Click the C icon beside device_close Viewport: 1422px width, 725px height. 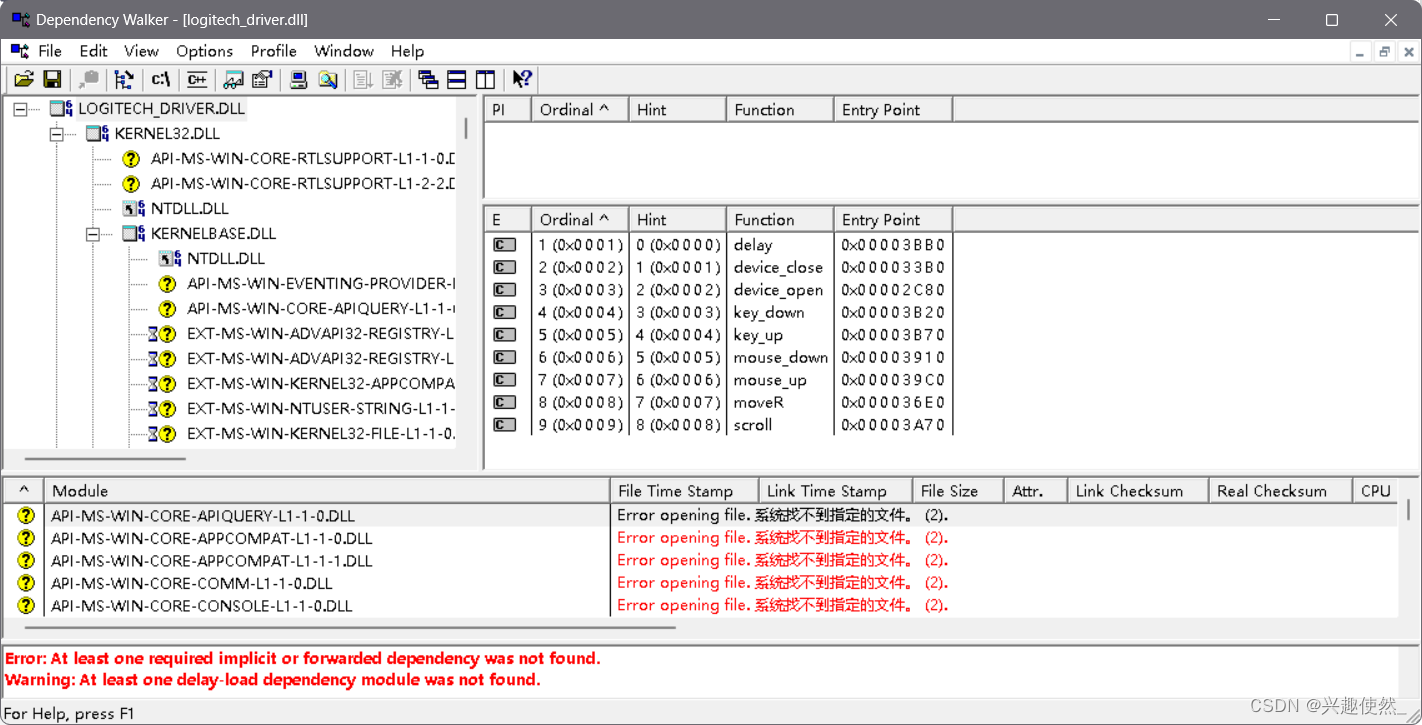505,267
